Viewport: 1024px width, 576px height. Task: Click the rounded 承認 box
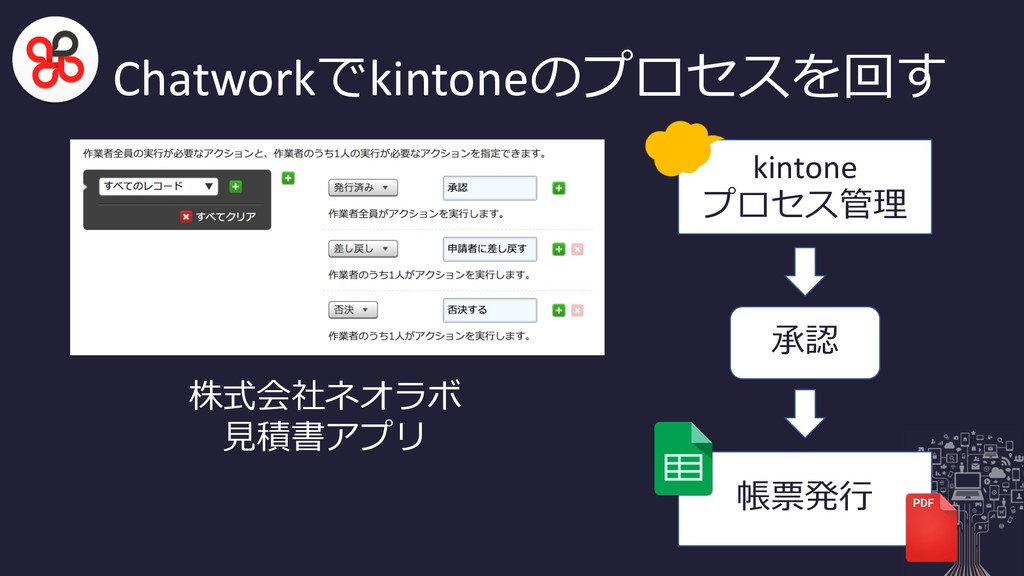coord(805,342)
